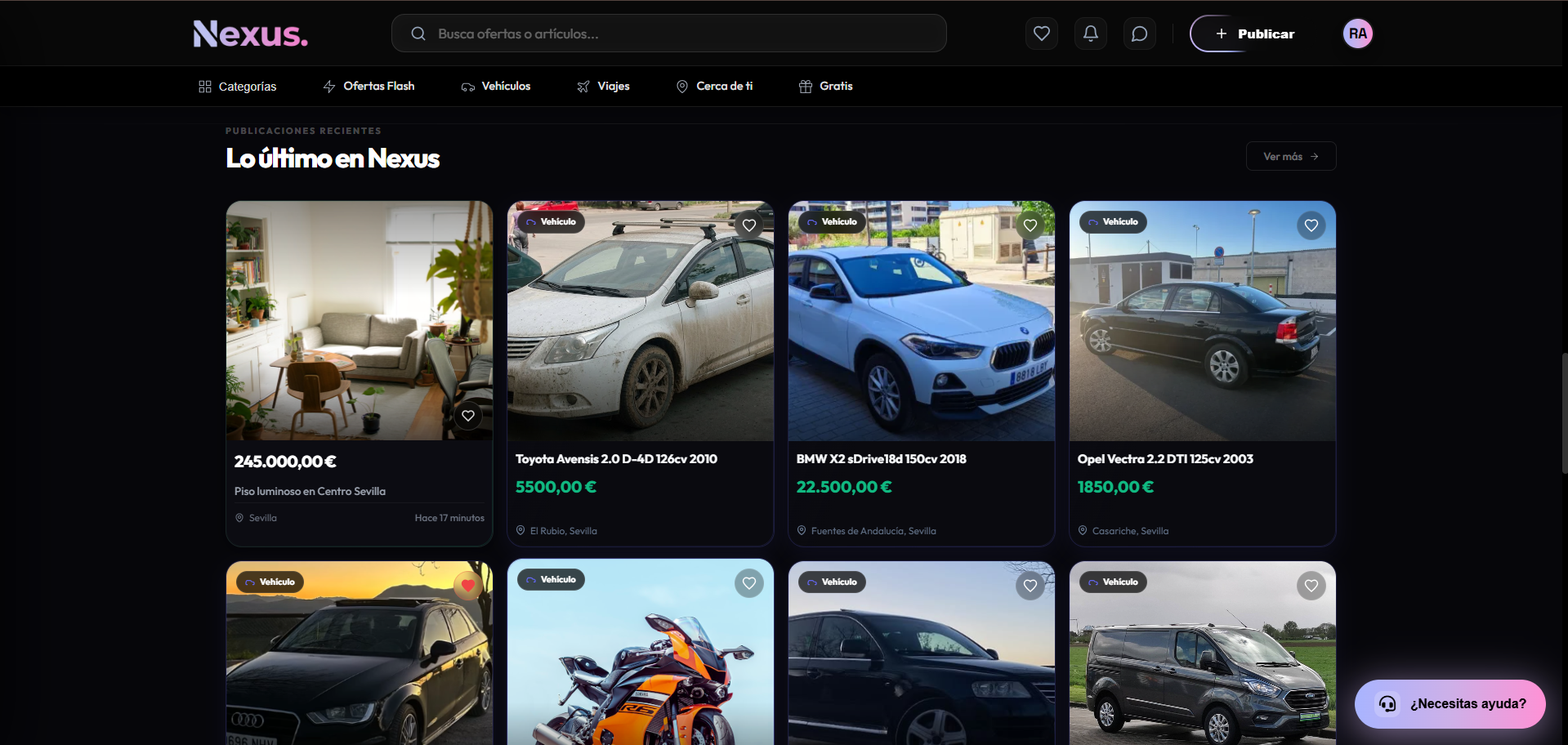The width and height of the screenshot is (1568, 745).
Task: Click the Vehículo badge on the BMW X2 card
Action: [x=832, y=221]
